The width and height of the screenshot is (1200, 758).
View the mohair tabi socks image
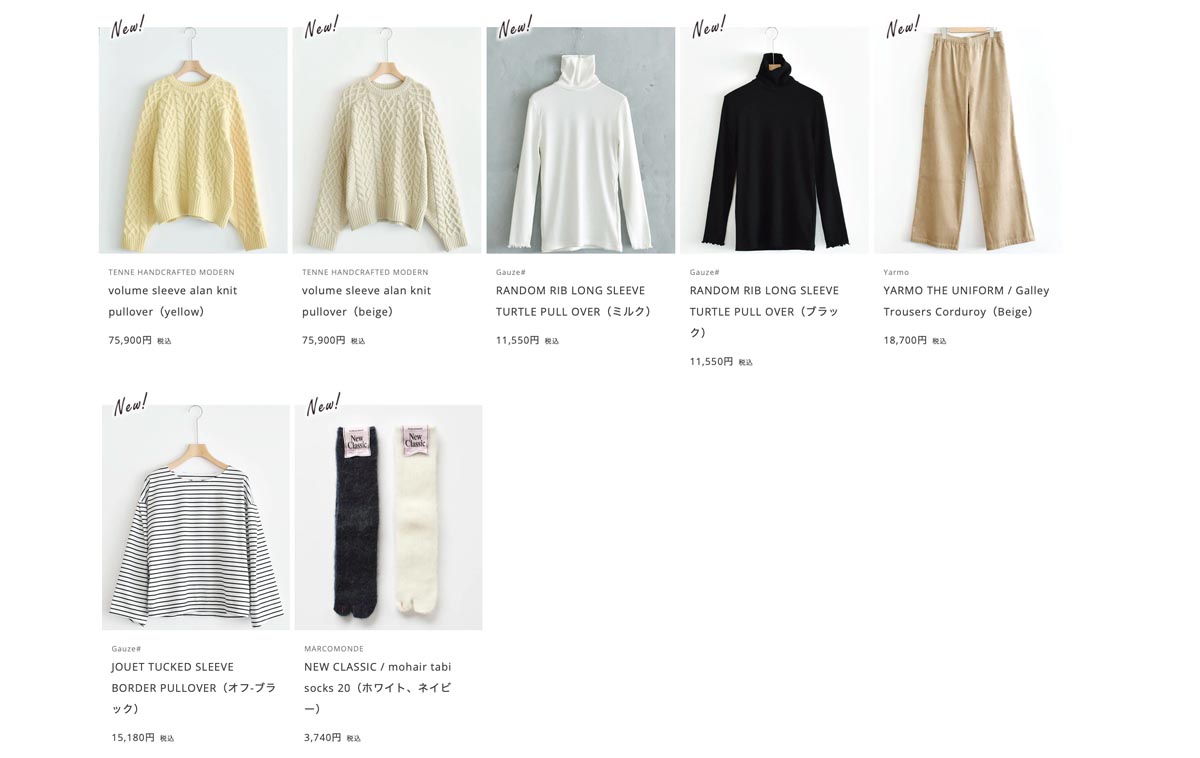click(388, 517)
